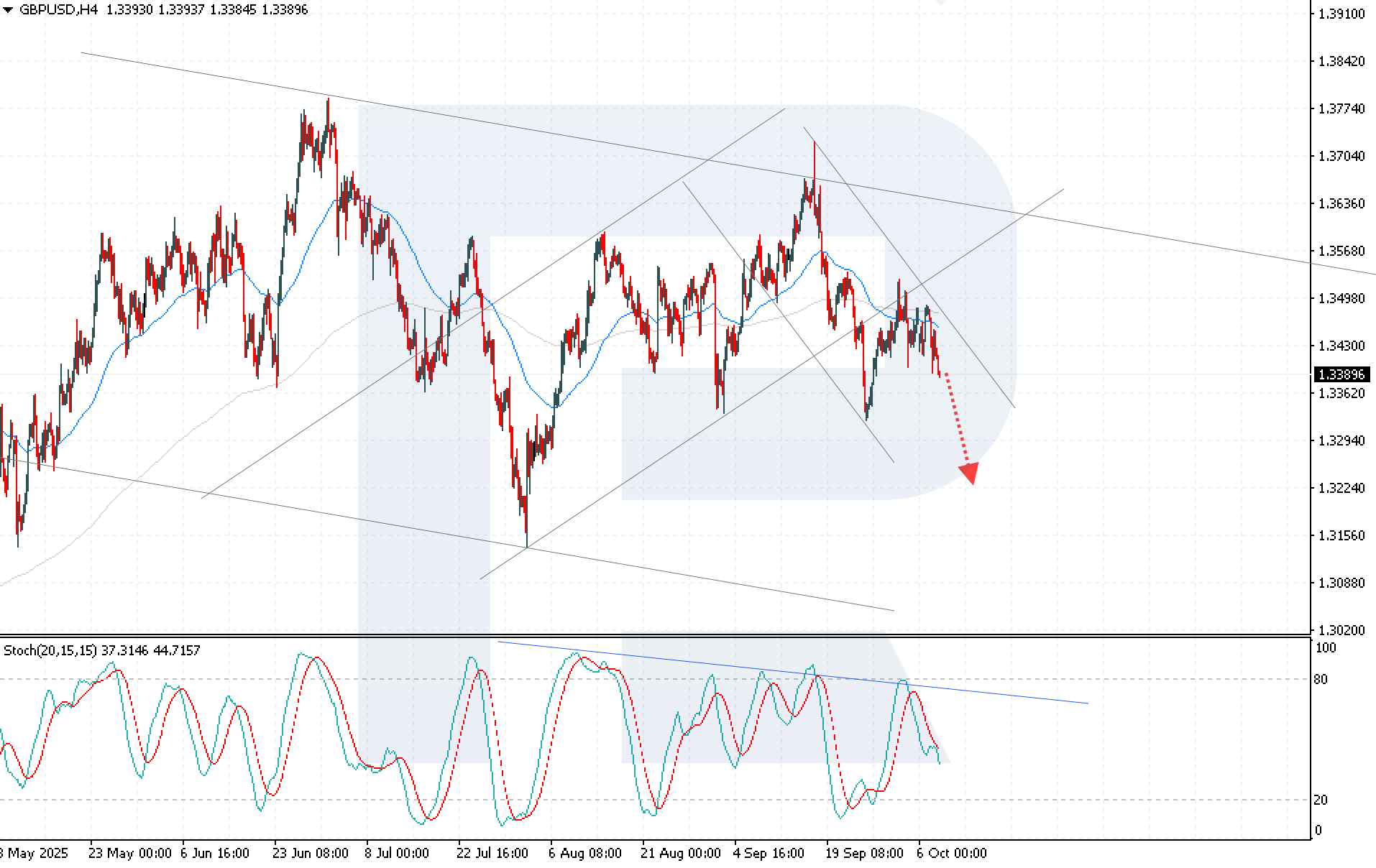The image size is (1376, 868).
Task: Select the 23 Jun 08:00 time marker
Action: [x=310, y=853]
